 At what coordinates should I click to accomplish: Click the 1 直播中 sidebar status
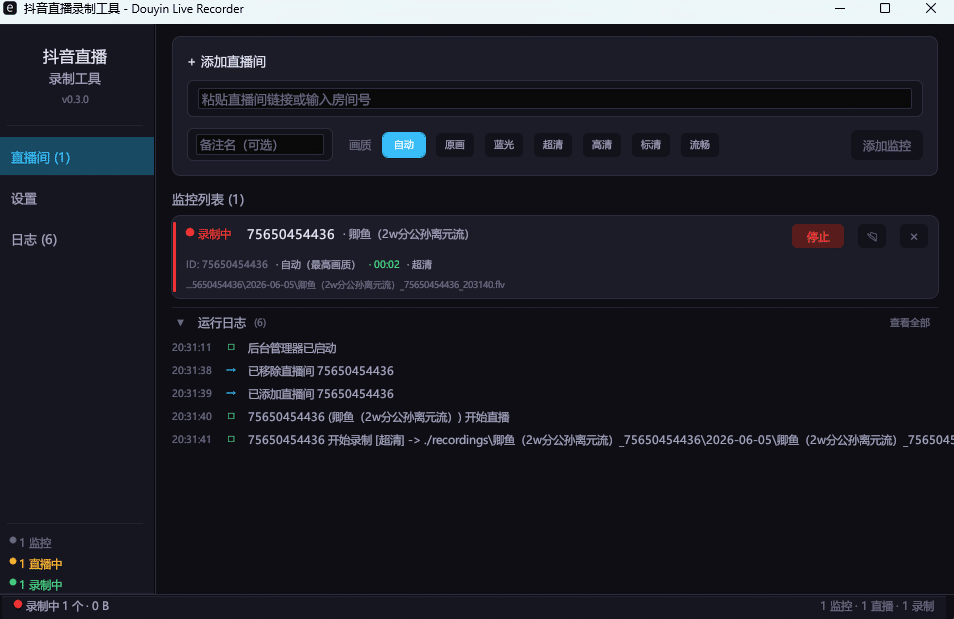(36, 564)
